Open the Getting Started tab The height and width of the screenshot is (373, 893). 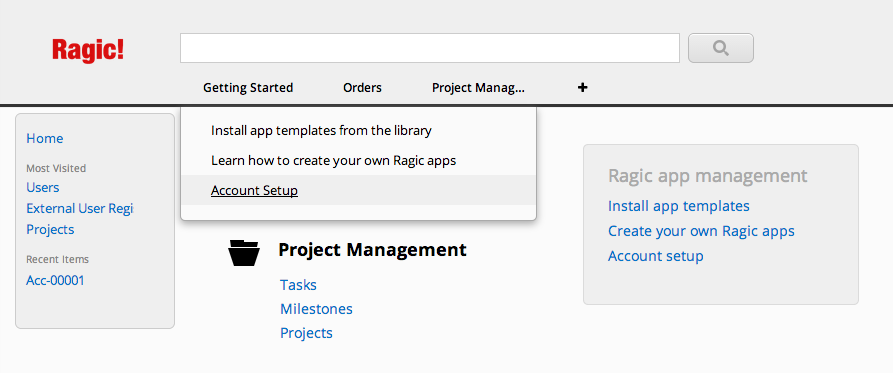click(248, 88)
